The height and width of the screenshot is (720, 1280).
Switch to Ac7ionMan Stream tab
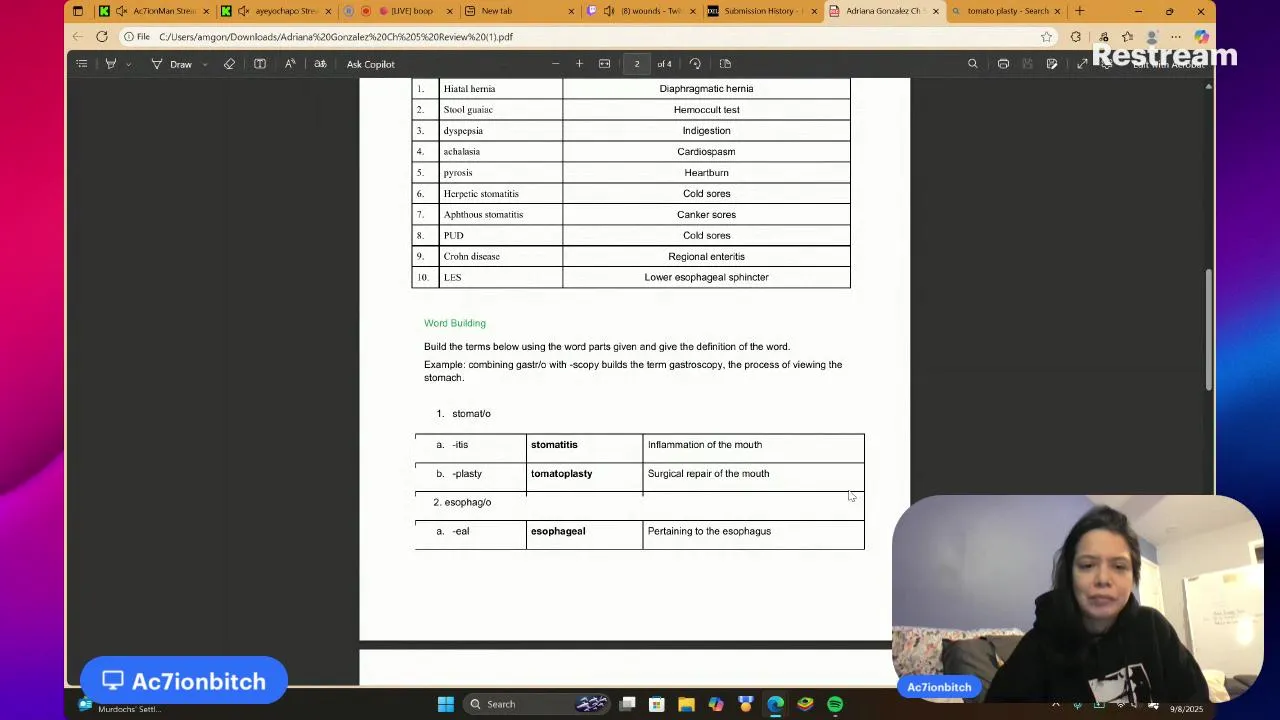pyautogui.click(x=155, y=11)
